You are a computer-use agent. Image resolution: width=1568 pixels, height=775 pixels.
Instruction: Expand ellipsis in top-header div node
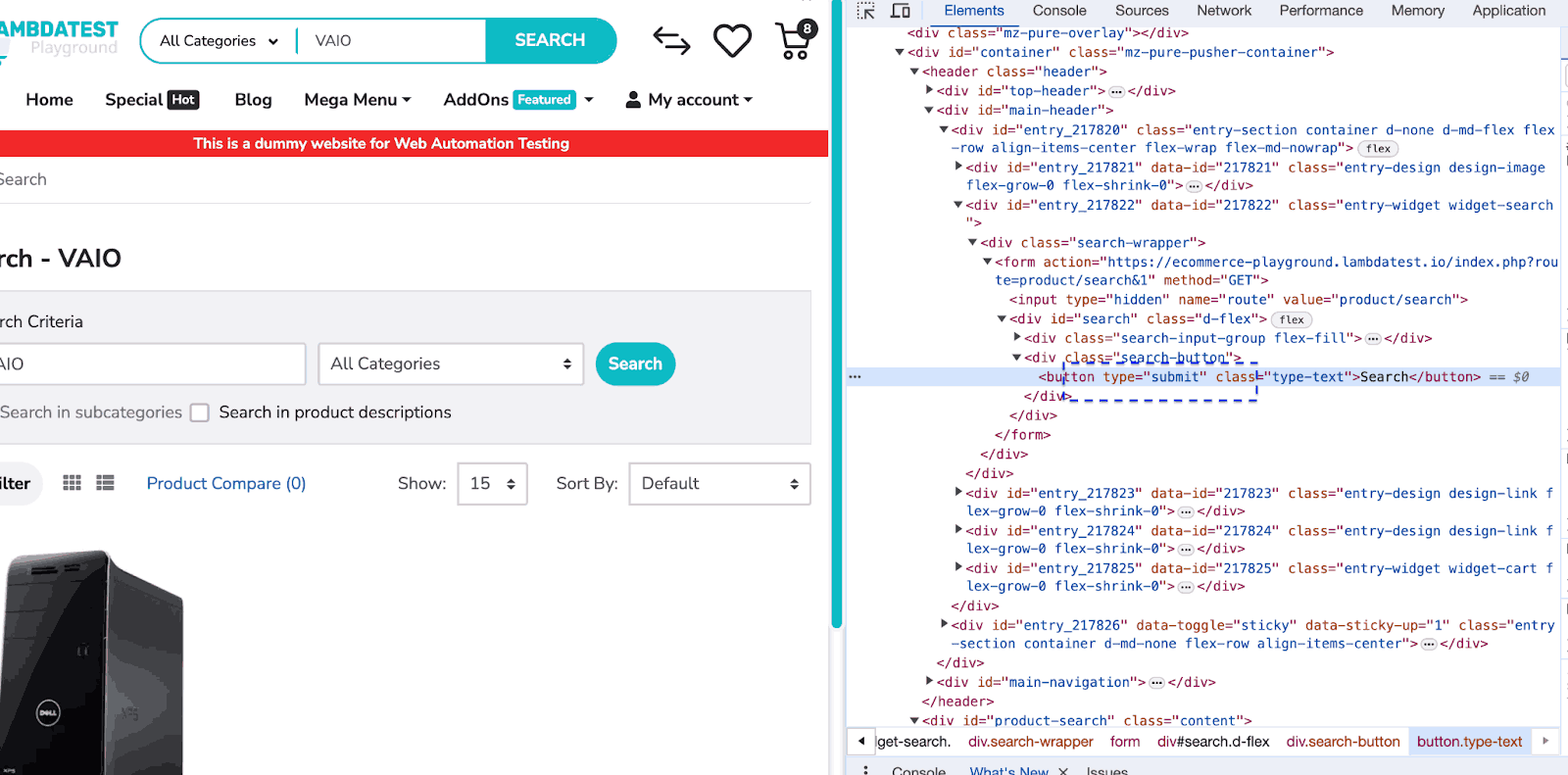click(x=1116, y=91)
